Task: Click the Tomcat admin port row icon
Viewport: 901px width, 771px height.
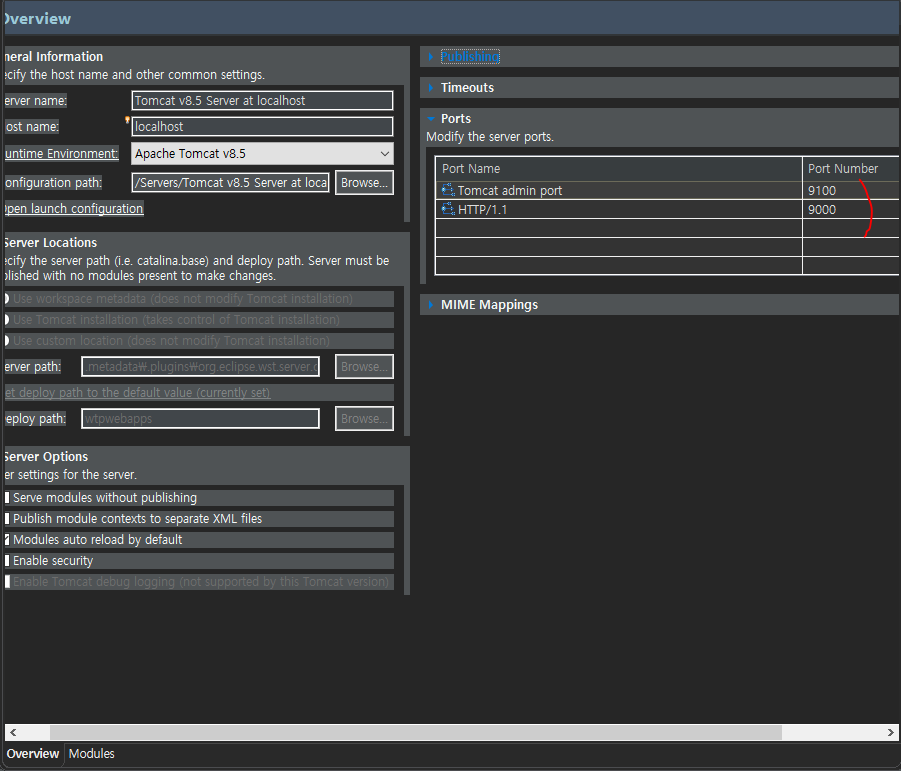Action: [x=448, y=190]
